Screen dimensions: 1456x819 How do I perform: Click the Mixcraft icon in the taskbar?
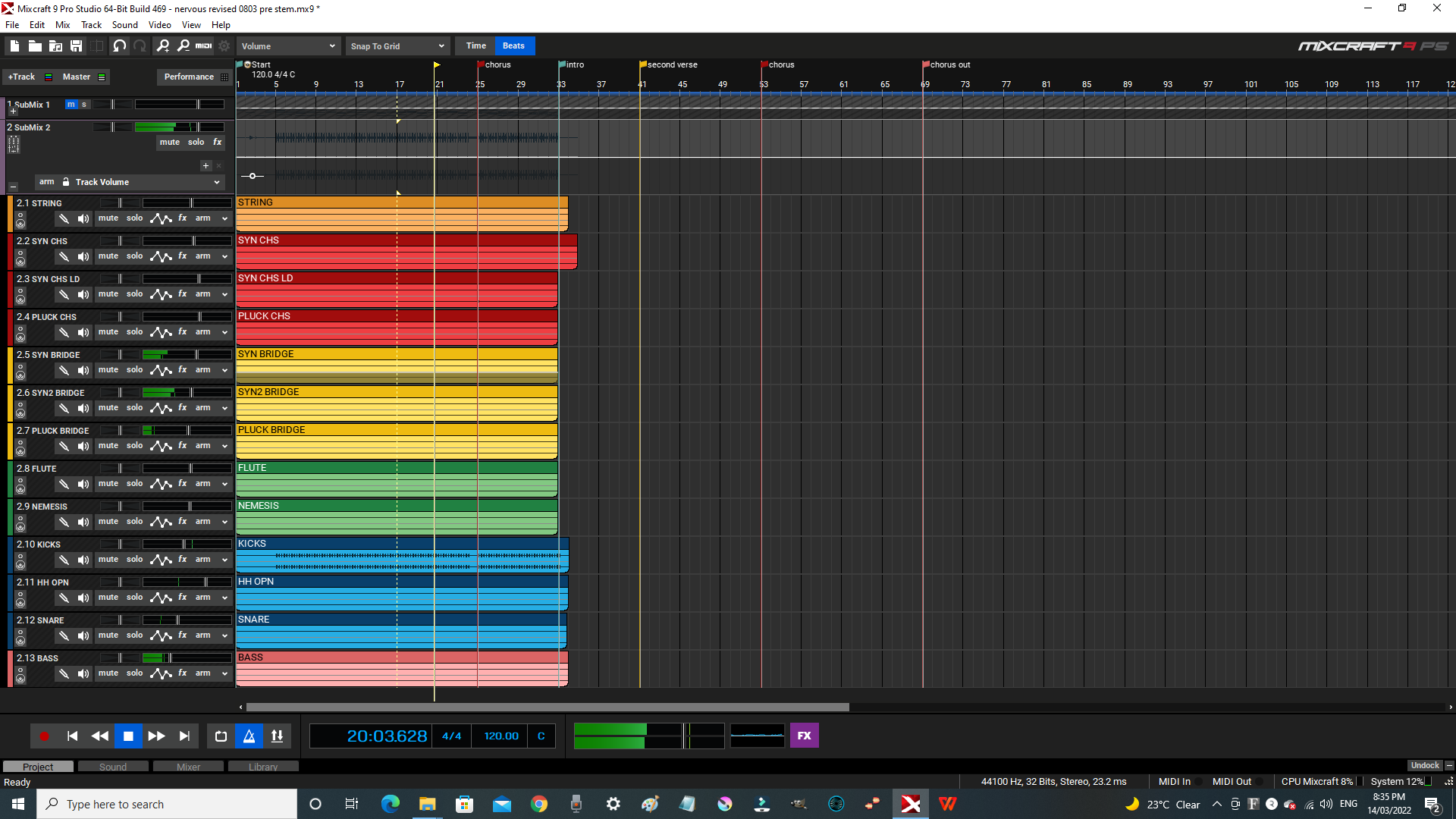pos(911,804)
